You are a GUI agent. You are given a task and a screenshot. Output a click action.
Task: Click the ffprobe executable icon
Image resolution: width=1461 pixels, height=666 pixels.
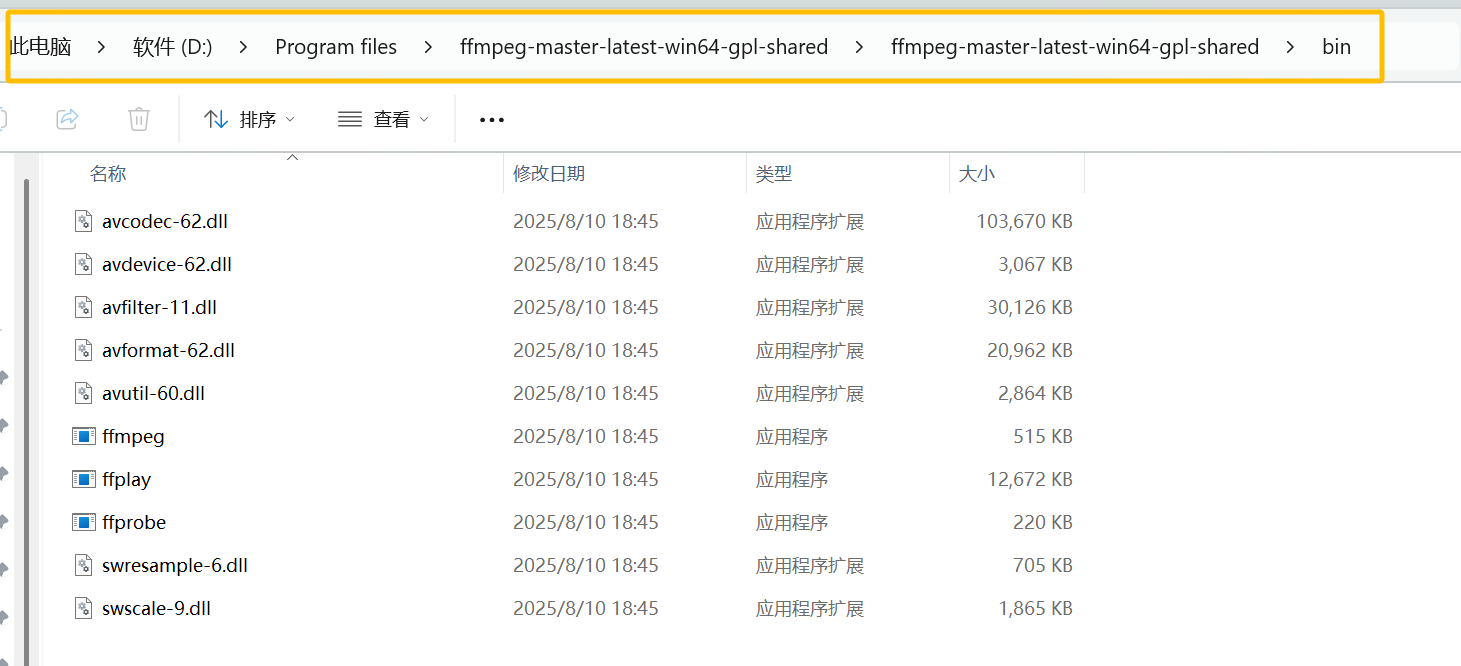(84, 522)
